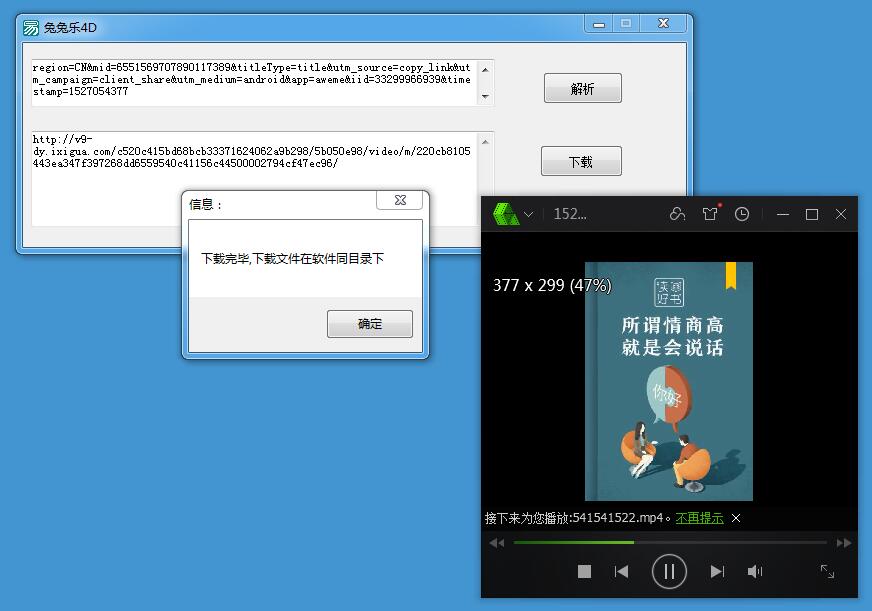Skip to the previous video
Viewport: 872px width, 611px height.
coord(621,571)
